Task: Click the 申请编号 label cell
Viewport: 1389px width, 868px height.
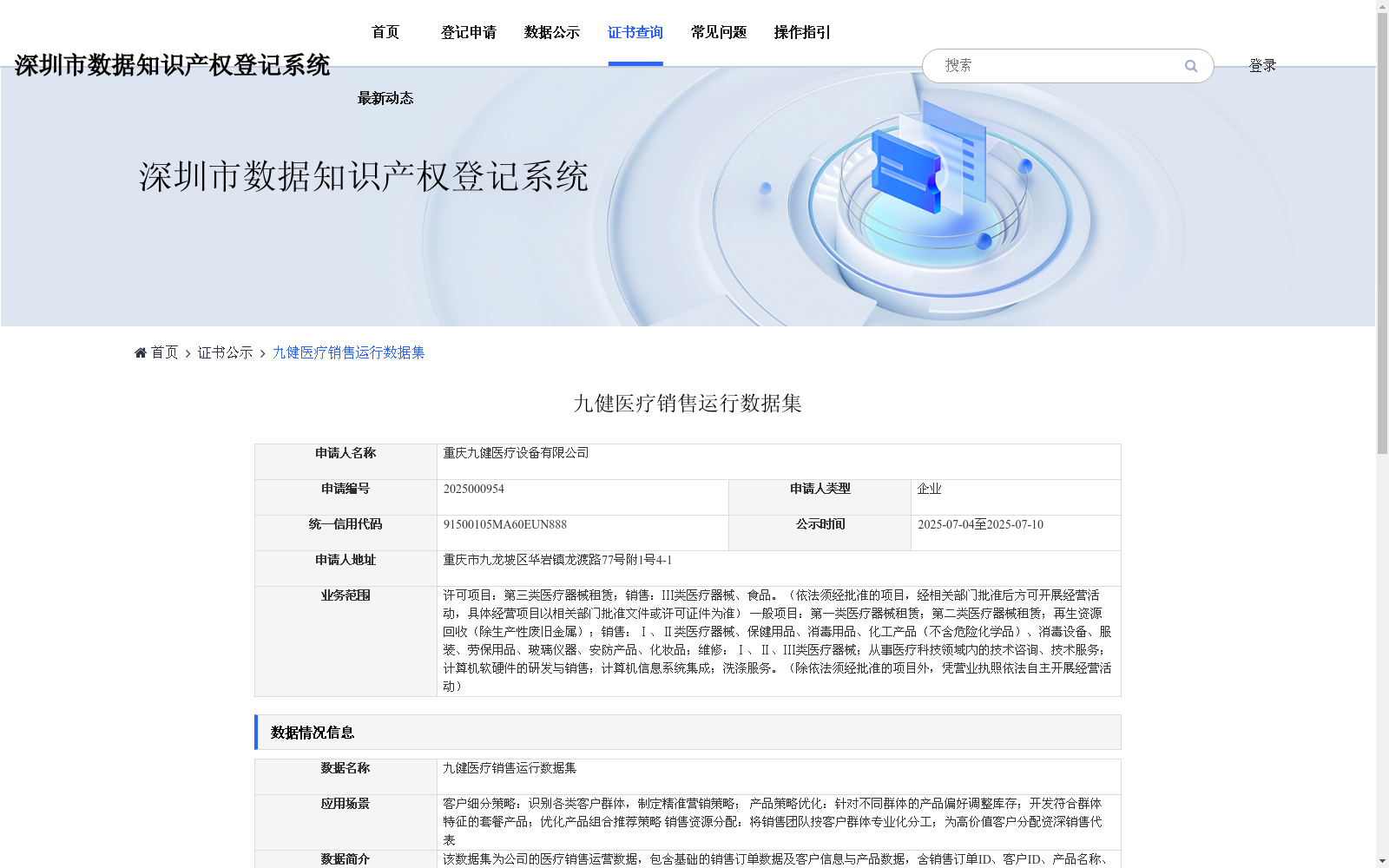Action: pos(346,497)
